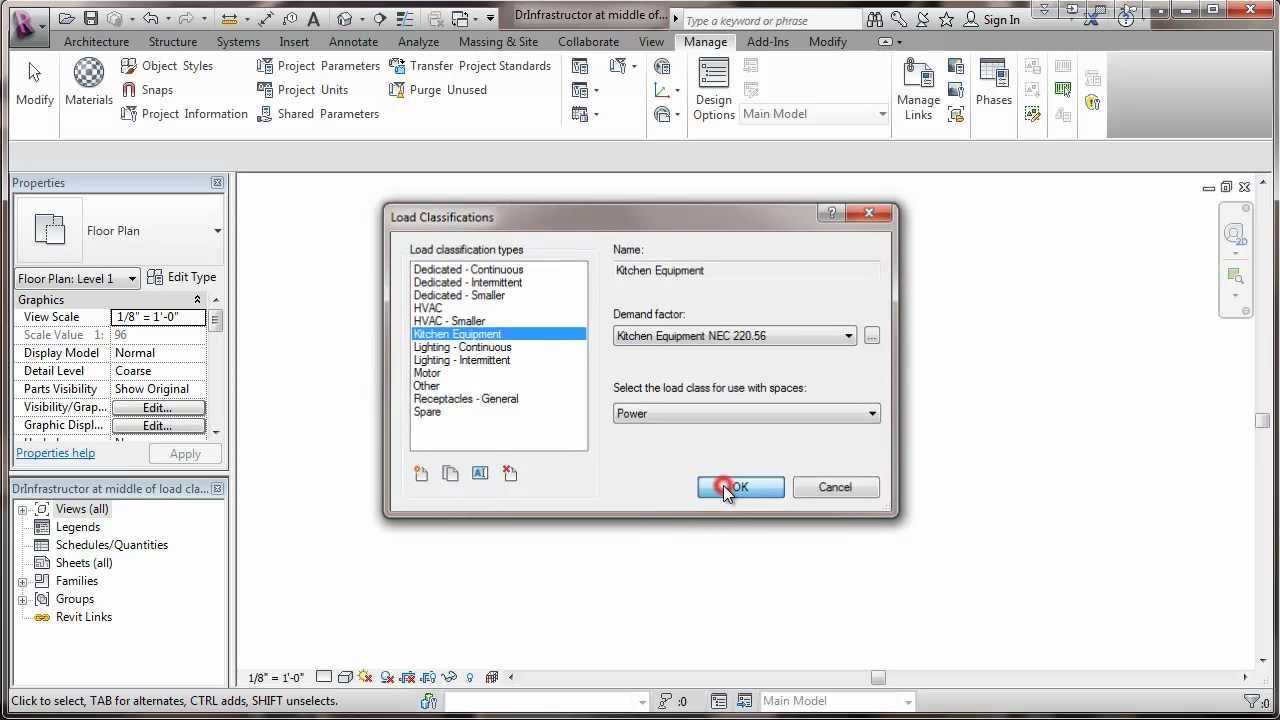
Task: Open Project Parameters
Action: click(318, 66)
